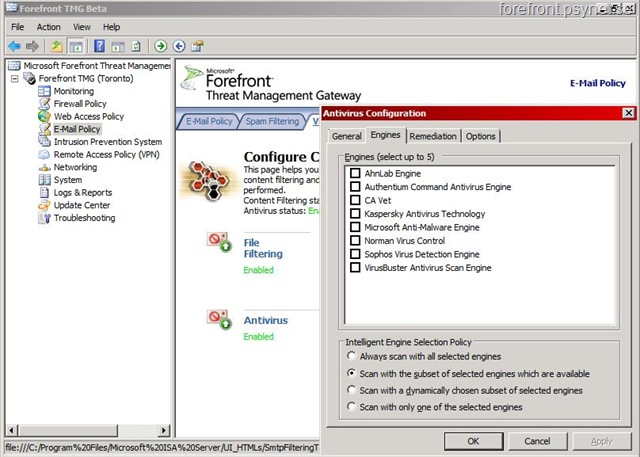
Task: Click the Up One Level folder icon
Action: (x=57, y=46)
